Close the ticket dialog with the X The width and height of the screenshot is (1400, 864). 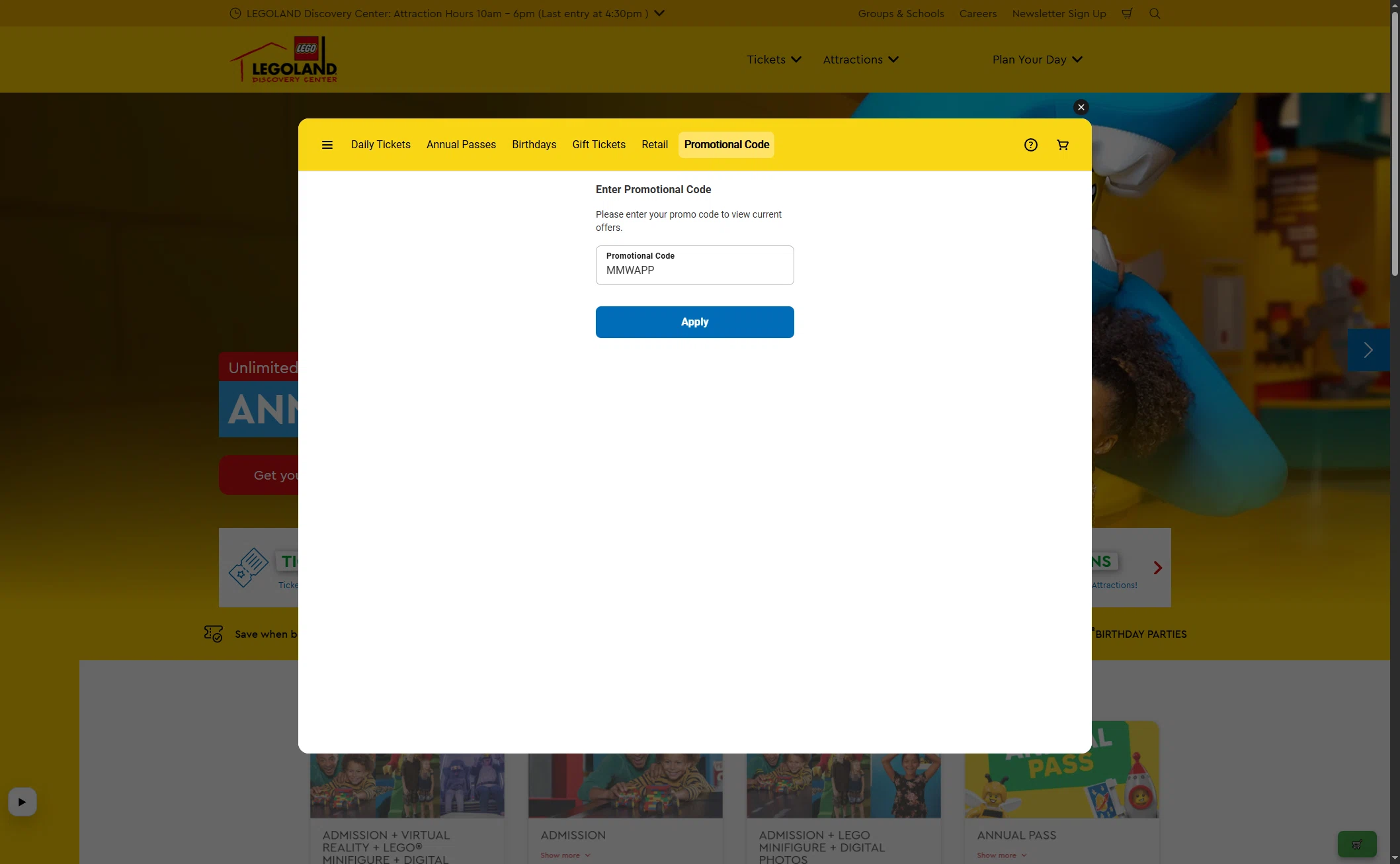1081,107
